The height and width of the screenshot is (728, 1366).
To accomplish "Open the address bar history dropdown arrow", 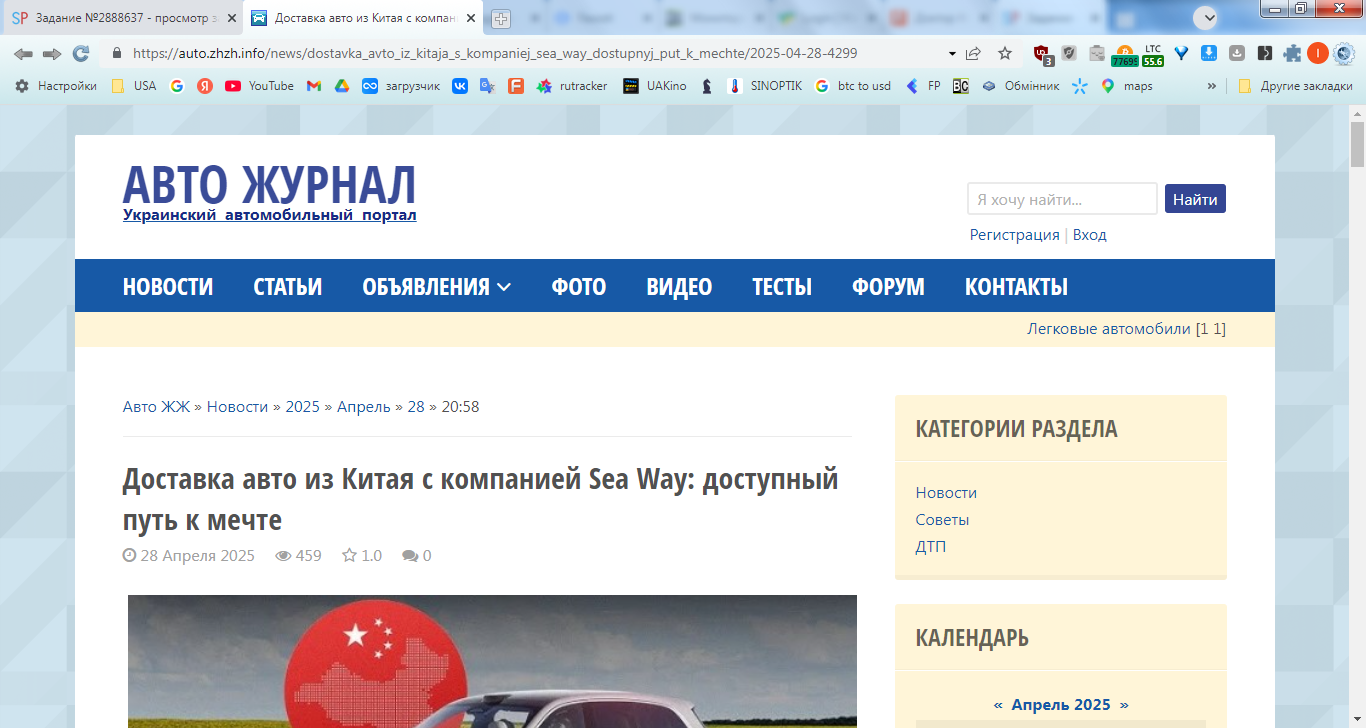I will (x=952, y=54).
